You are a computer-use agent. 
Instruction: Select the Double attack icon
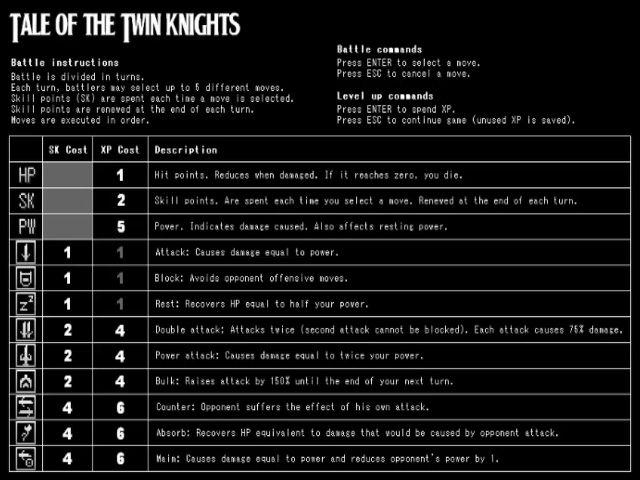[27, 329]
